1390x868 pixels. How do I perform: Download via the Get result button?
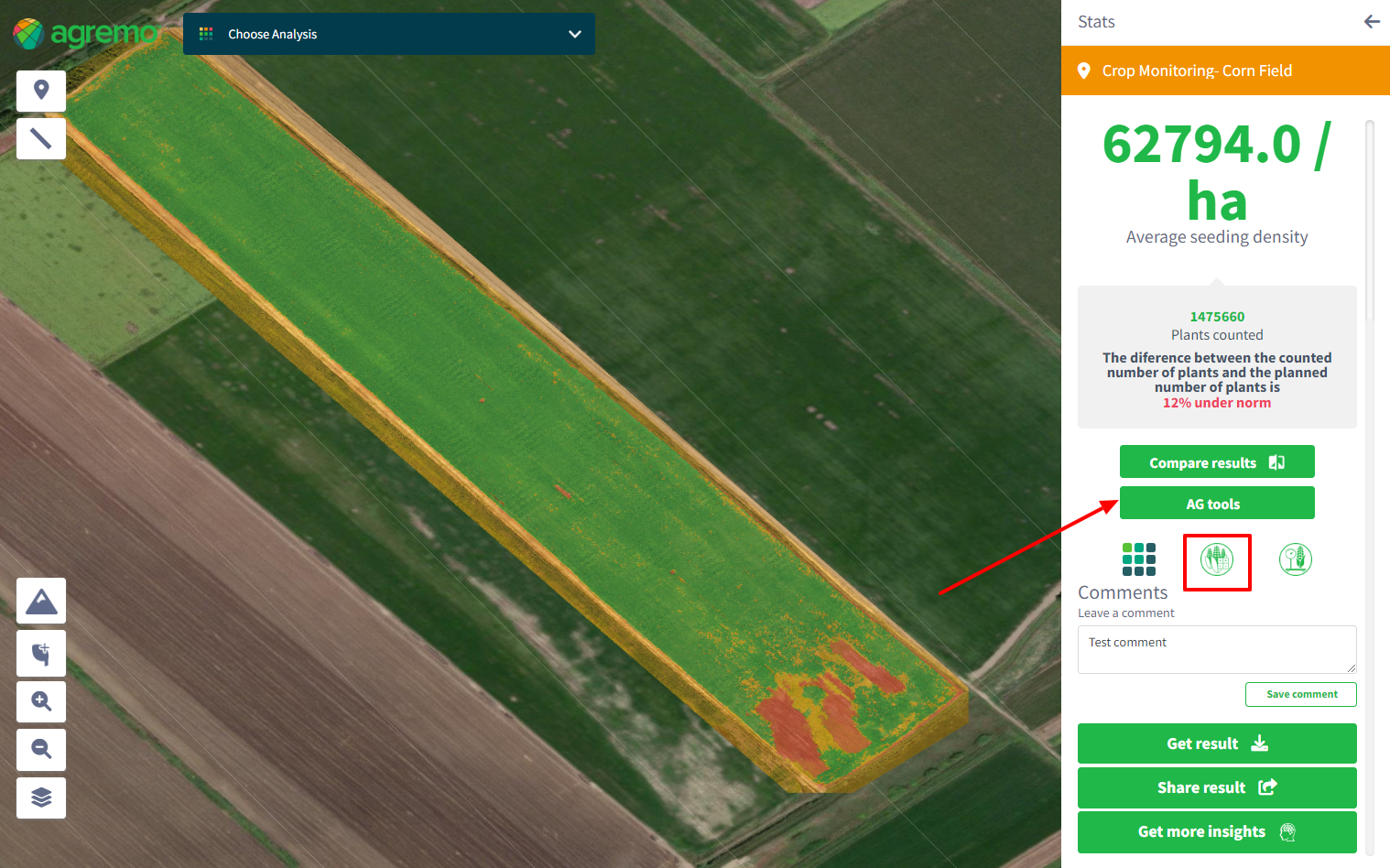pos(1217,743)
